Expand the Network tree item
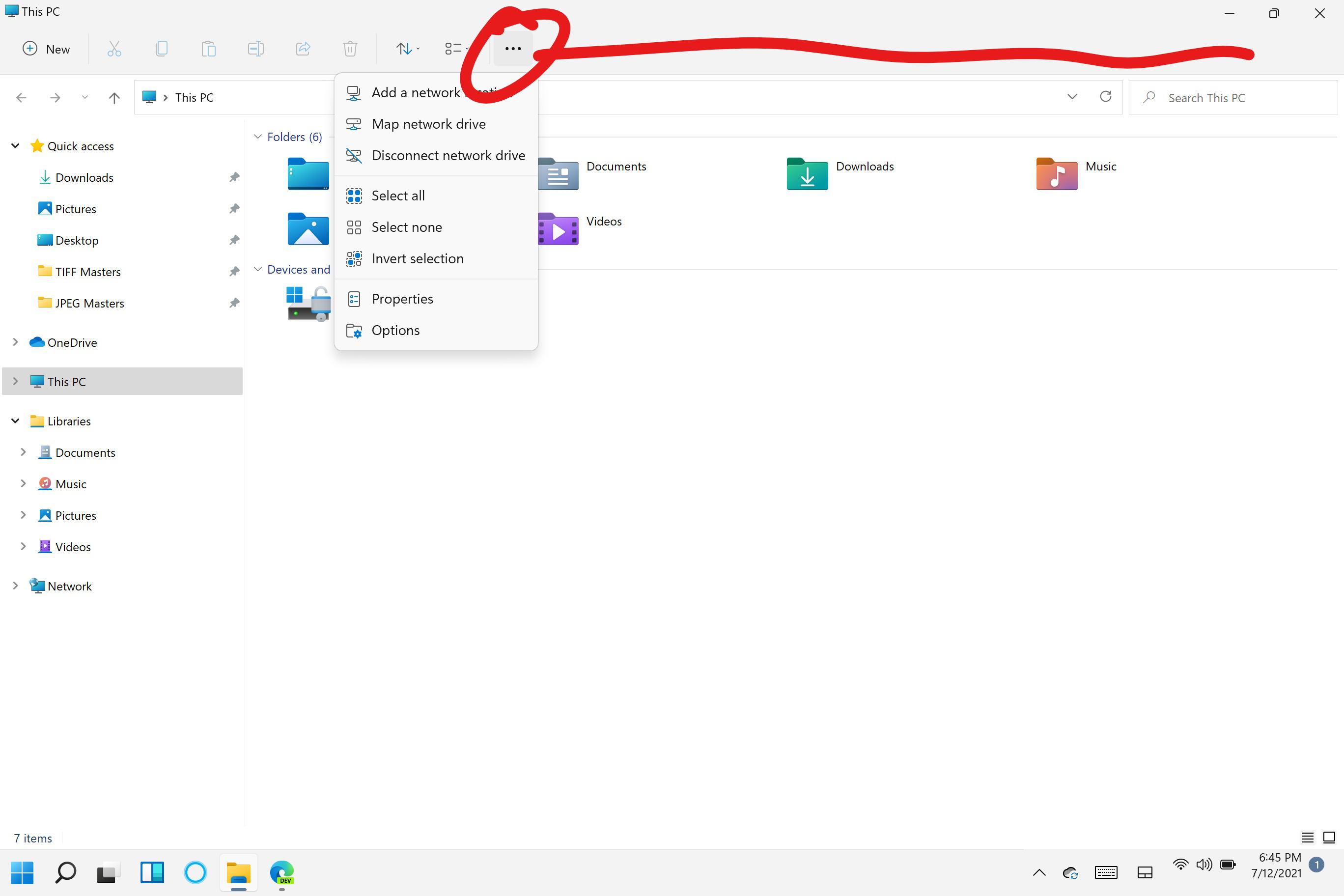The height and width of the screenshot is (896, 1344). [15, 586]
